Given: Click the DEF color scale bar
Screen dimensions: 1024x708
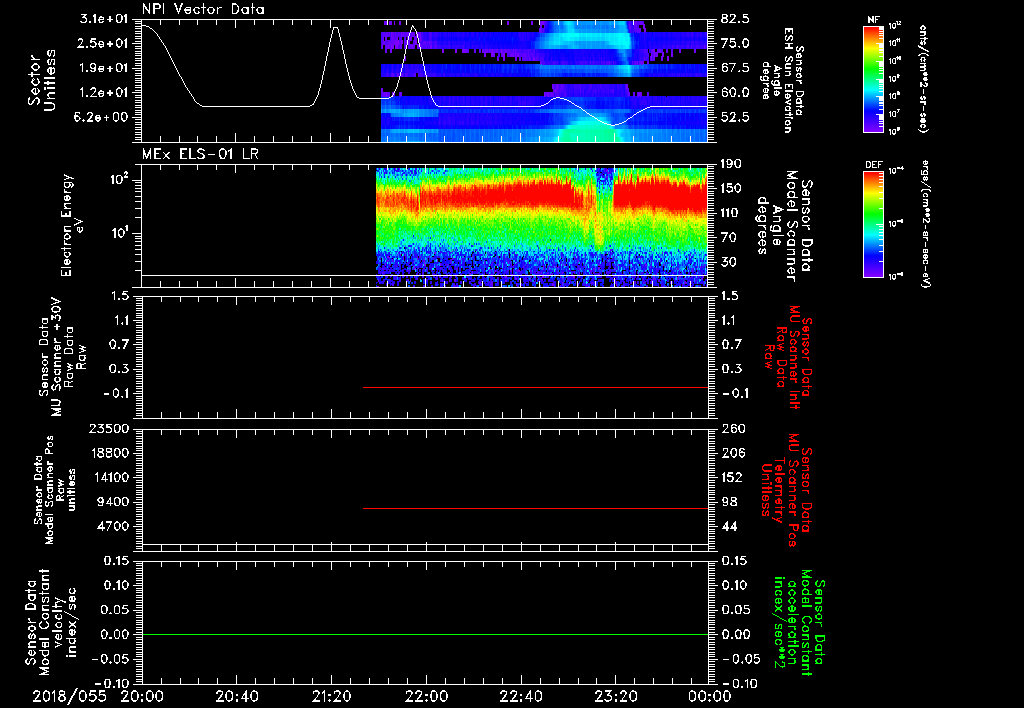Looking at the screenshot, I should click(x=874, y=224).
